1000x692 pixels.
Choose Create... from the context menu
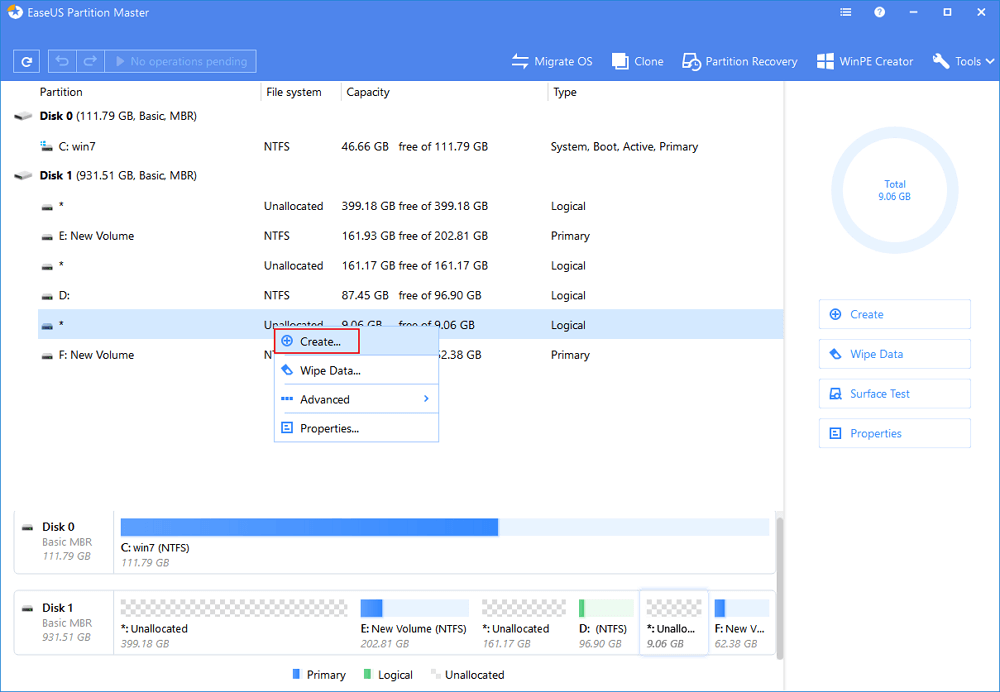coord(317,341)
